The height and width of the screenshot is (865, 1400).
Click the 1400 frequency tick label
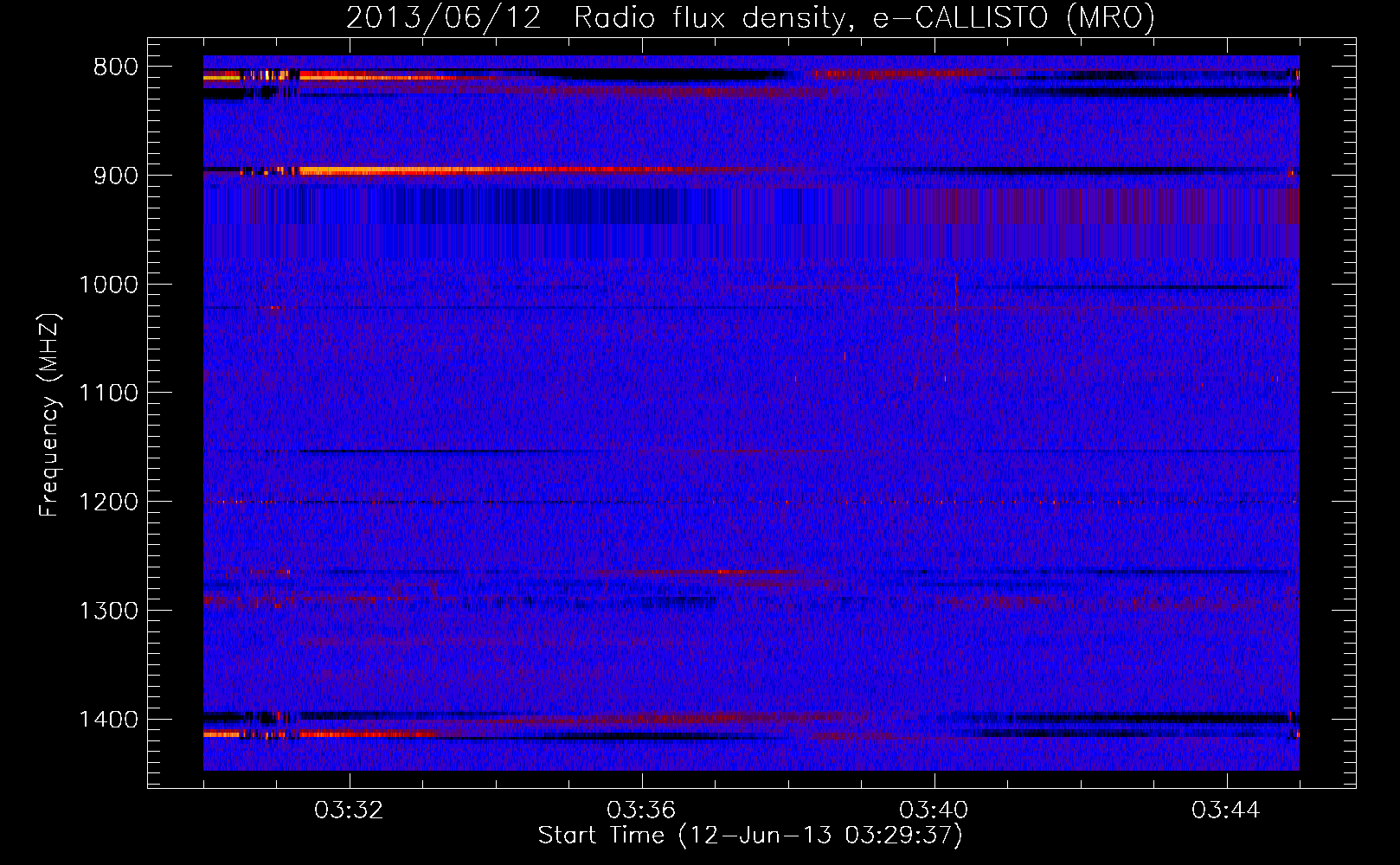(x=109, y=720)
